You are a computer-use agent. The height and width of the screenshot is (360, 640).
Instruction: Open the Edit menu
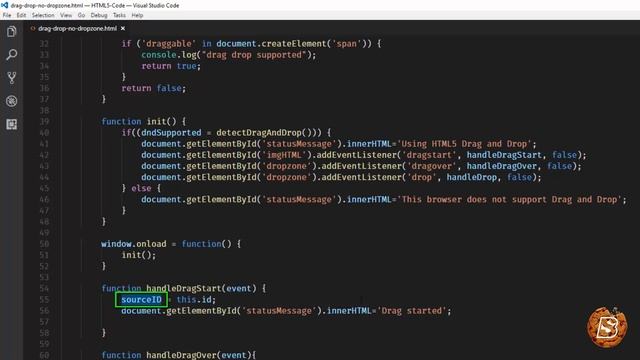(x=21, y=15)
